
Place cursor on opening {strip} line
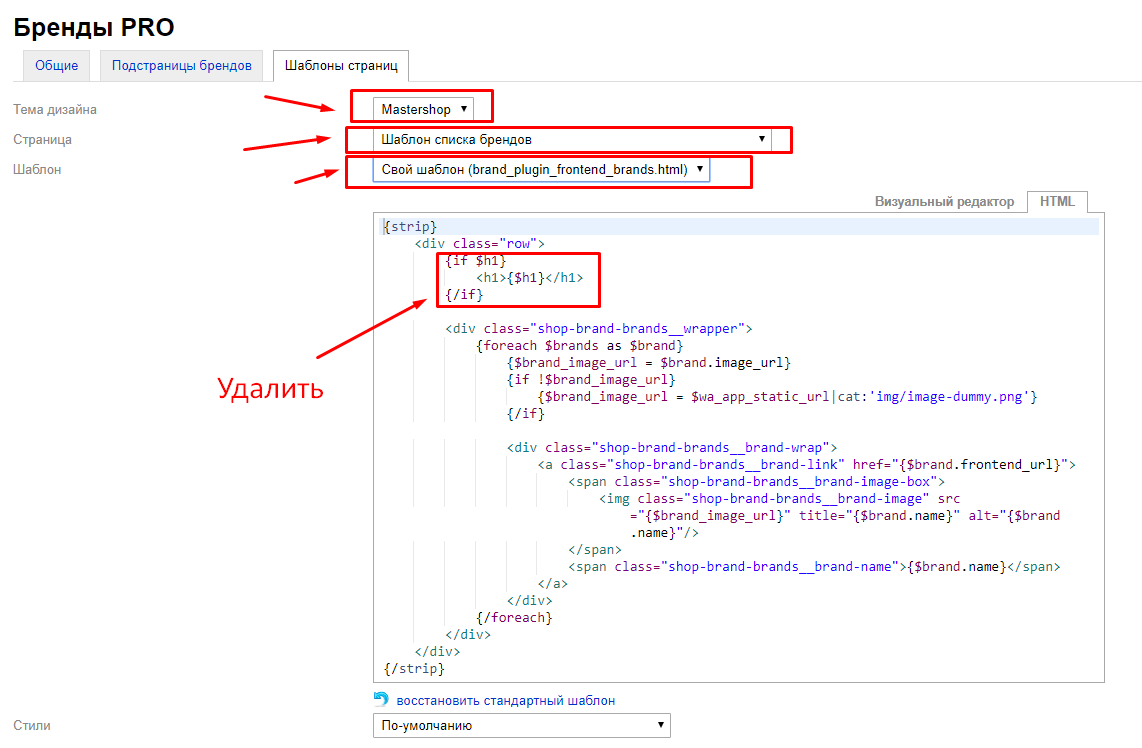tap(411, 227)
